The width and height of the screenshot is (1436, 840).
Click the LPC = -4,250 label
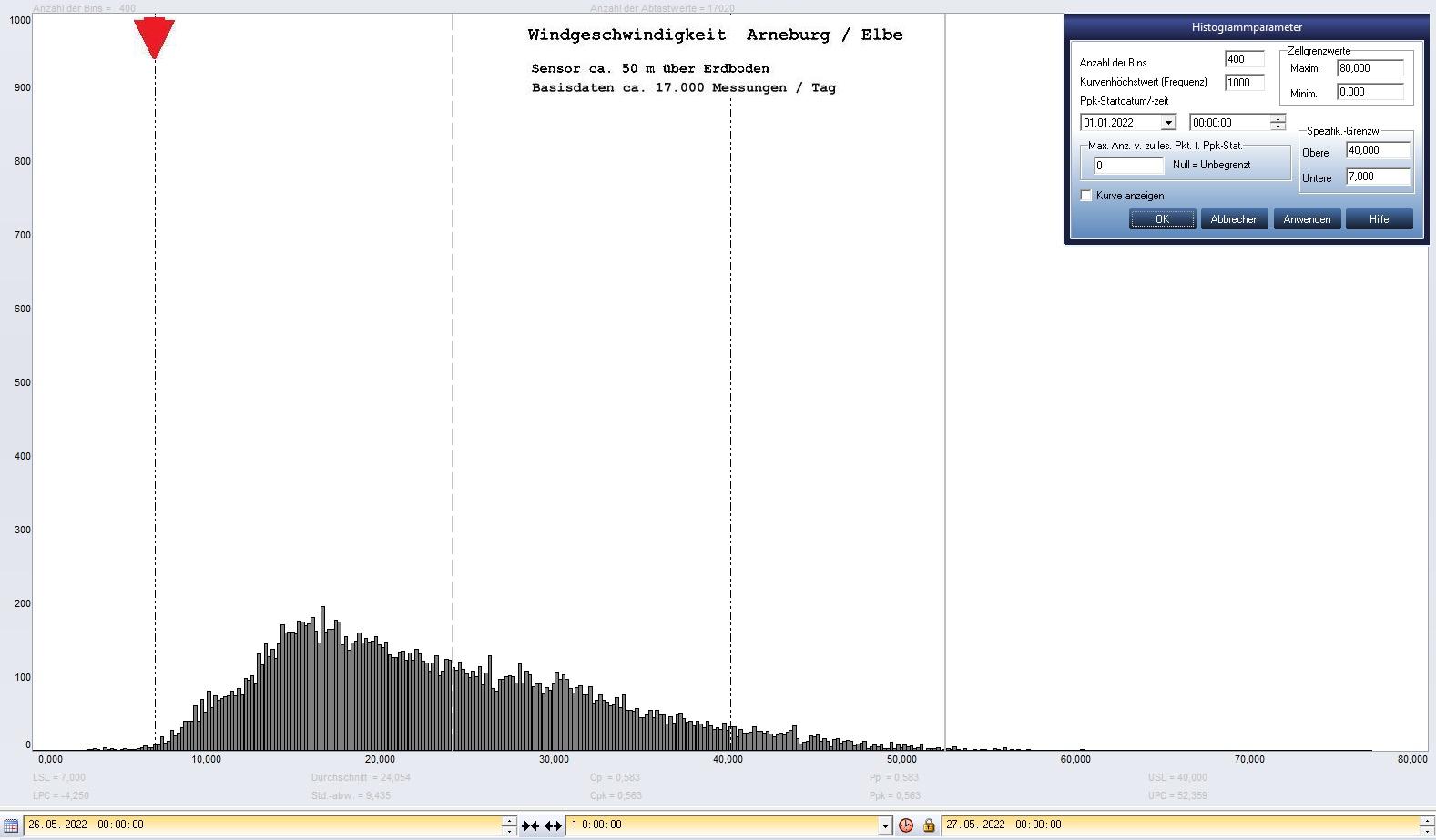61,796
